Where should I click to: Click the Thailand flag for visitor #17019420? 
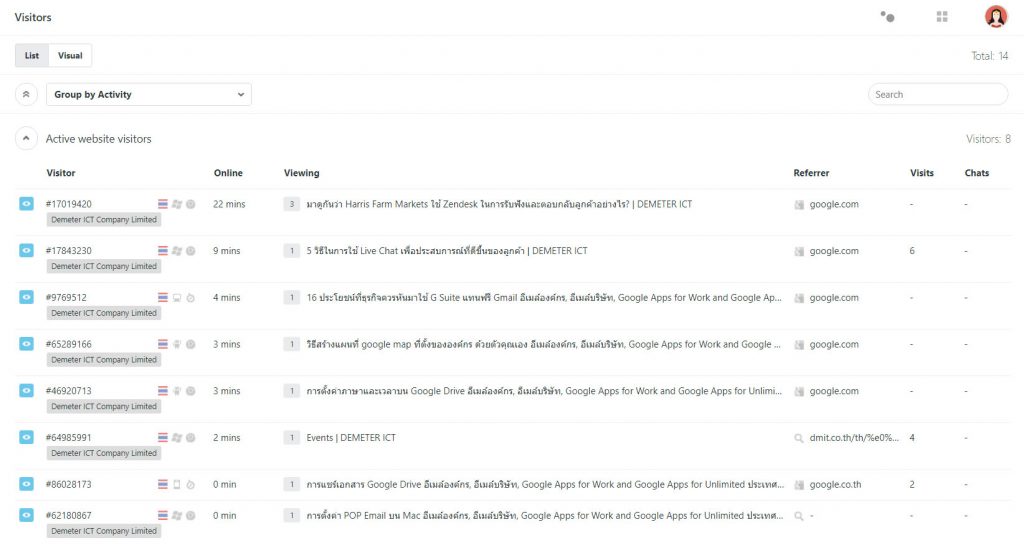point(163,204)
